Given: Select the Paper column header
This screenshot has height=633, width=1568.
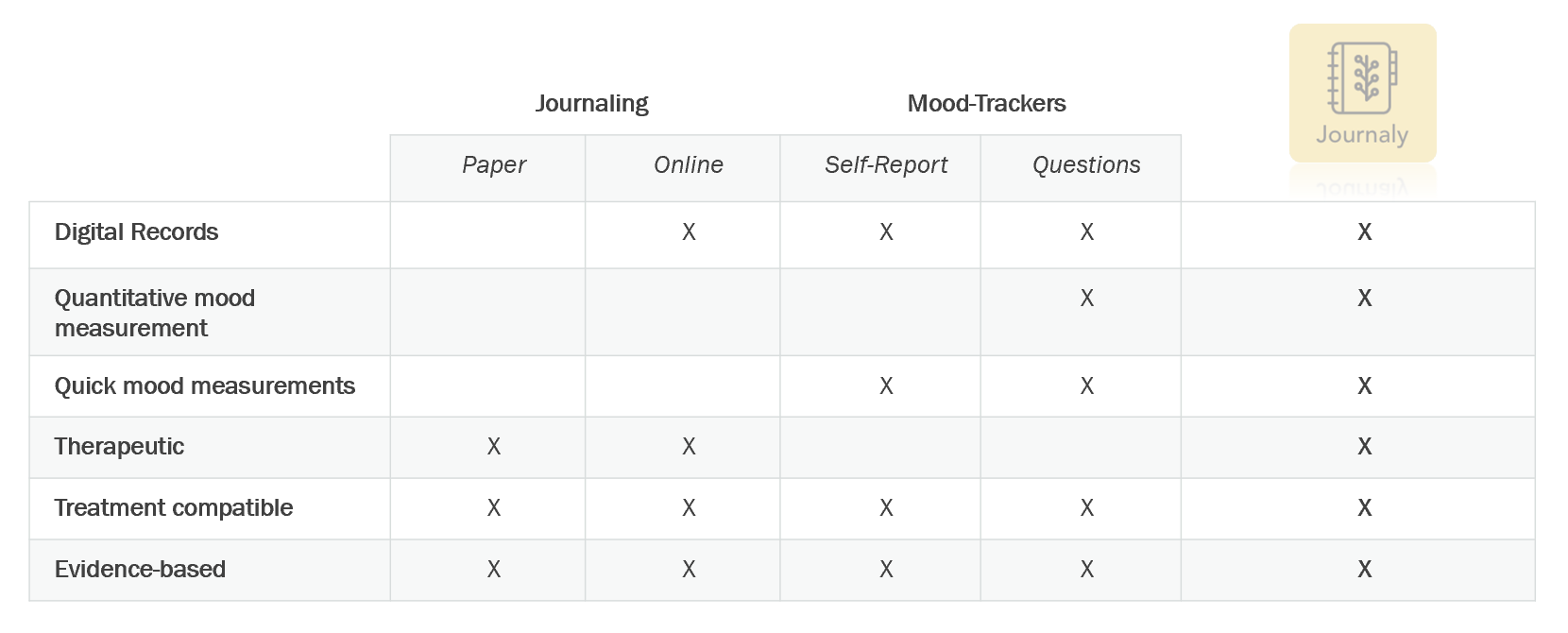Looking at the screenshot, I should pos(493,165).
